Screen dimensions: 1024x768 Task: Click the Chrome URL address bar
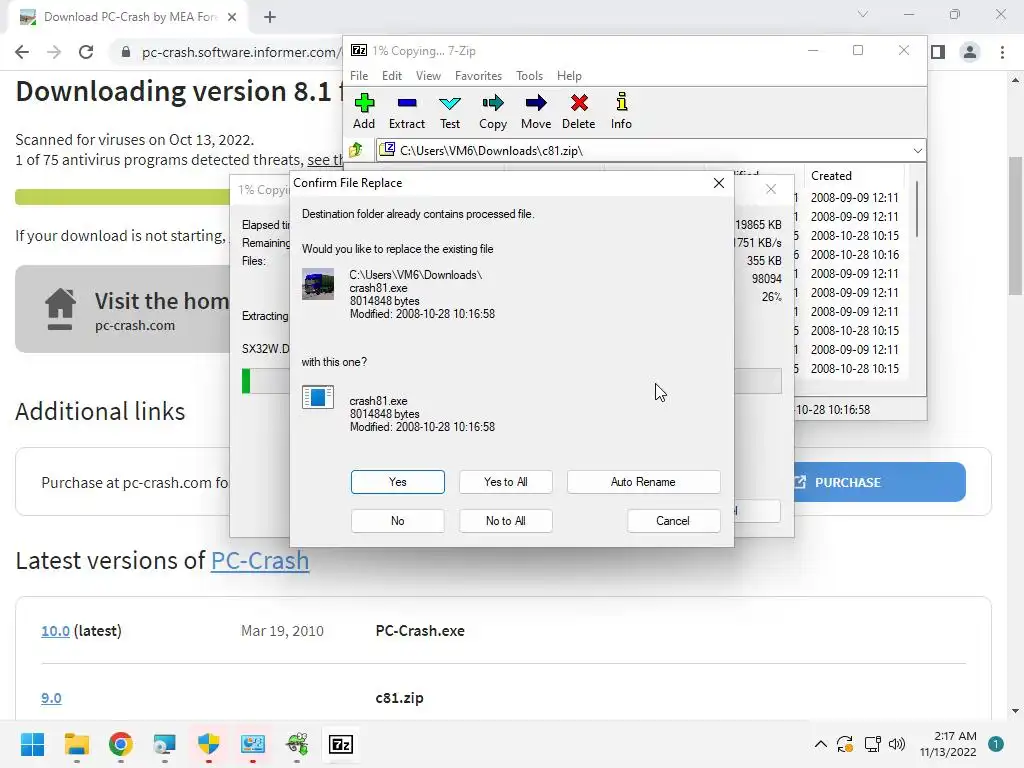coord(229,52)
